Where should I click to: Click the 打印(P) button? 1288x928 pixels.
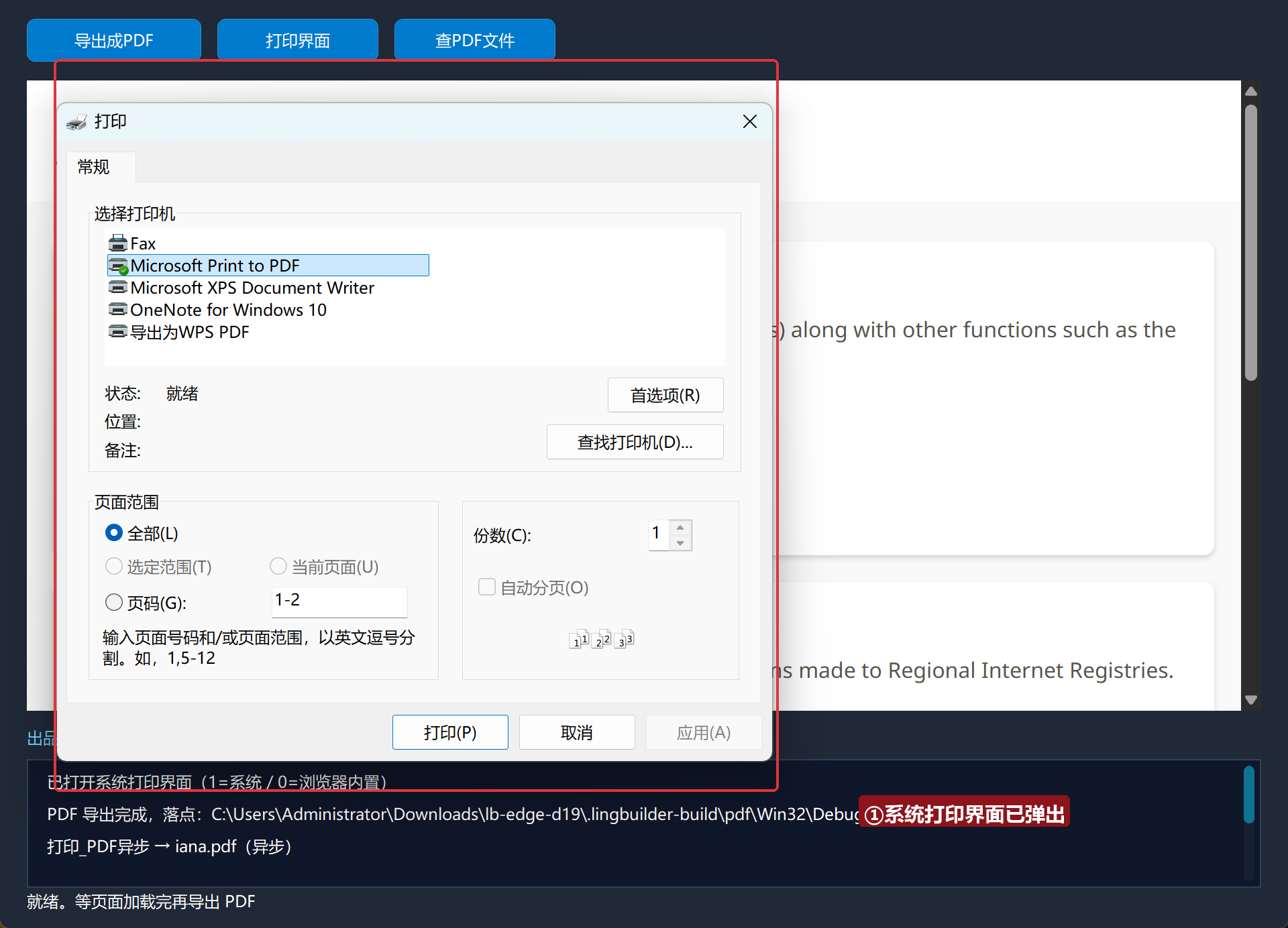[450, 732]
